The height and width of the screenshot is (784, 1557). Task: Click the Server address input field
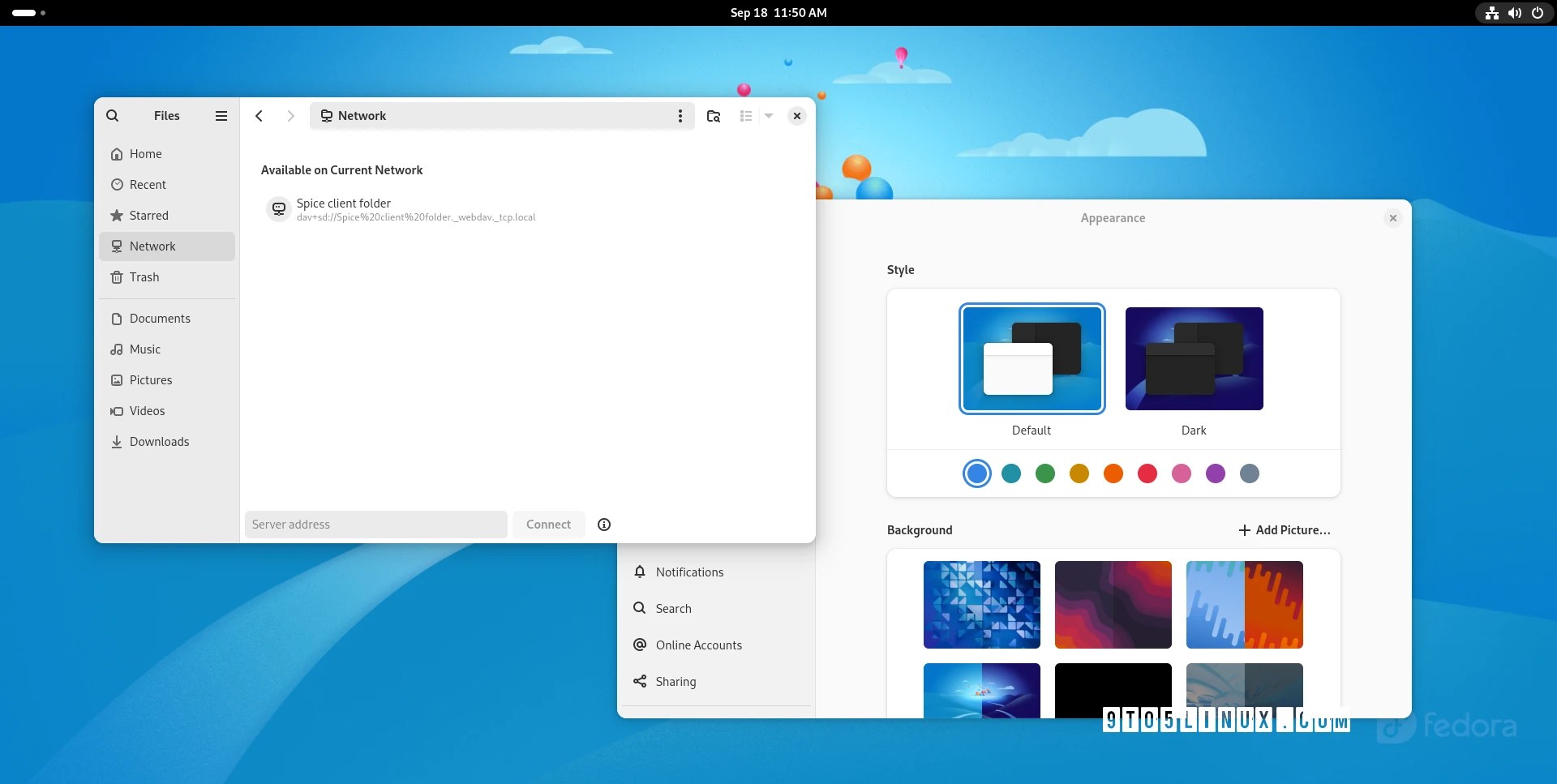point(376,525)
